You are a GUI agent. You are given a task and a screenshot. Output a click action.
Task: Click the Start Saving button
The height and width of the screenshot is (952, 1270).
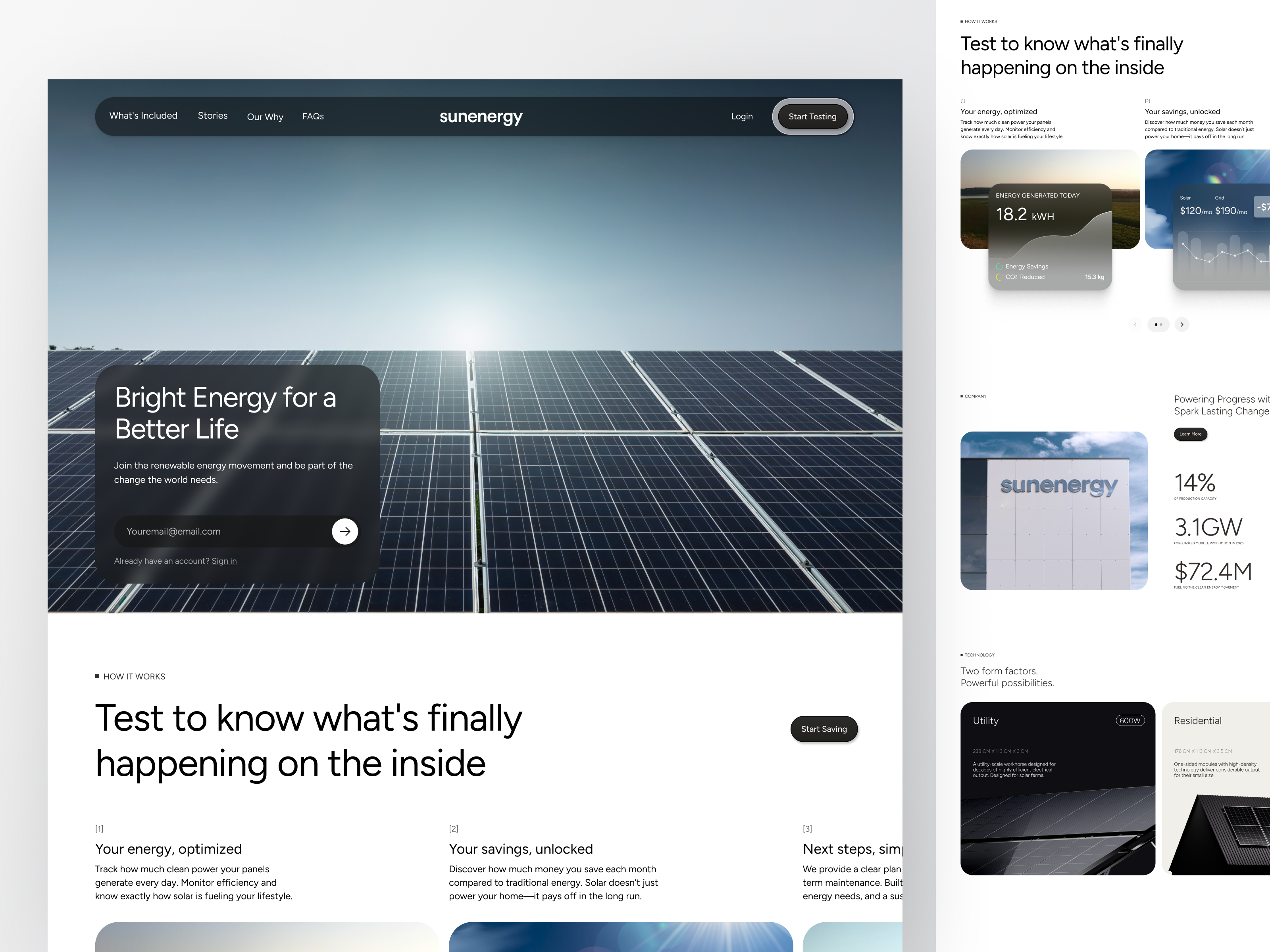824,729
